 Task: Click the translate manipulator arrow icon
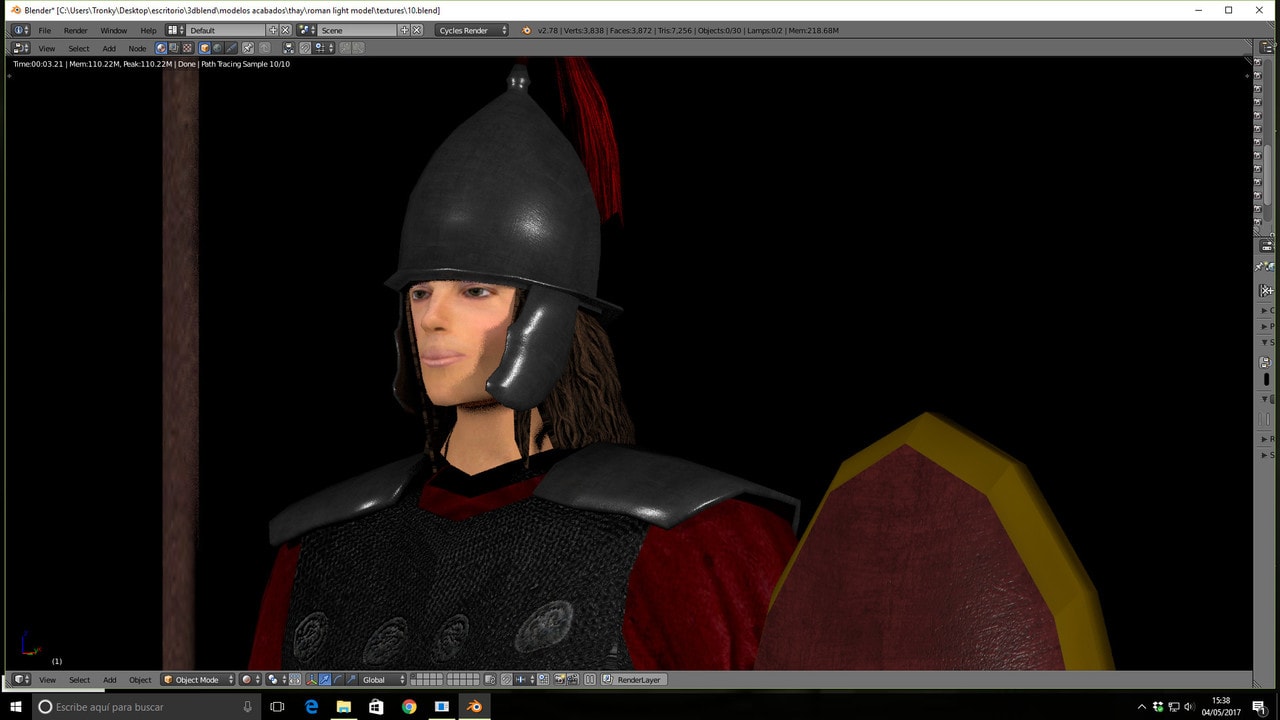325,680
